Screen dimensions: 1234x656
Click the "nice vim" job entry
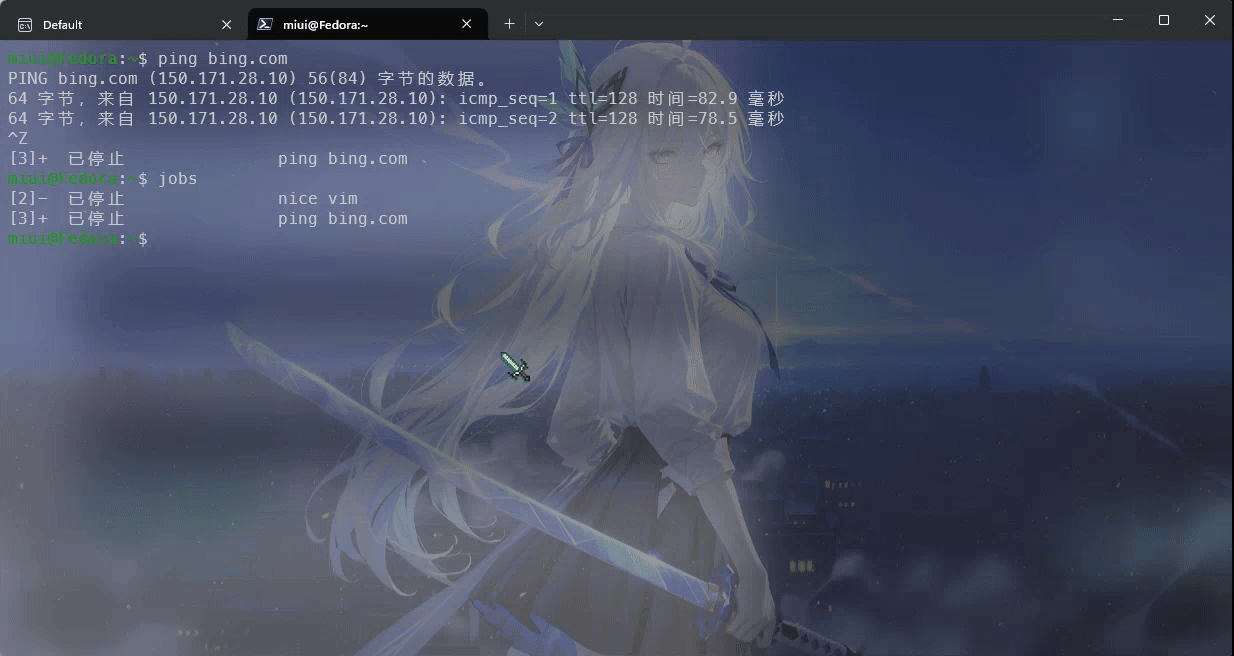(317, 199)
